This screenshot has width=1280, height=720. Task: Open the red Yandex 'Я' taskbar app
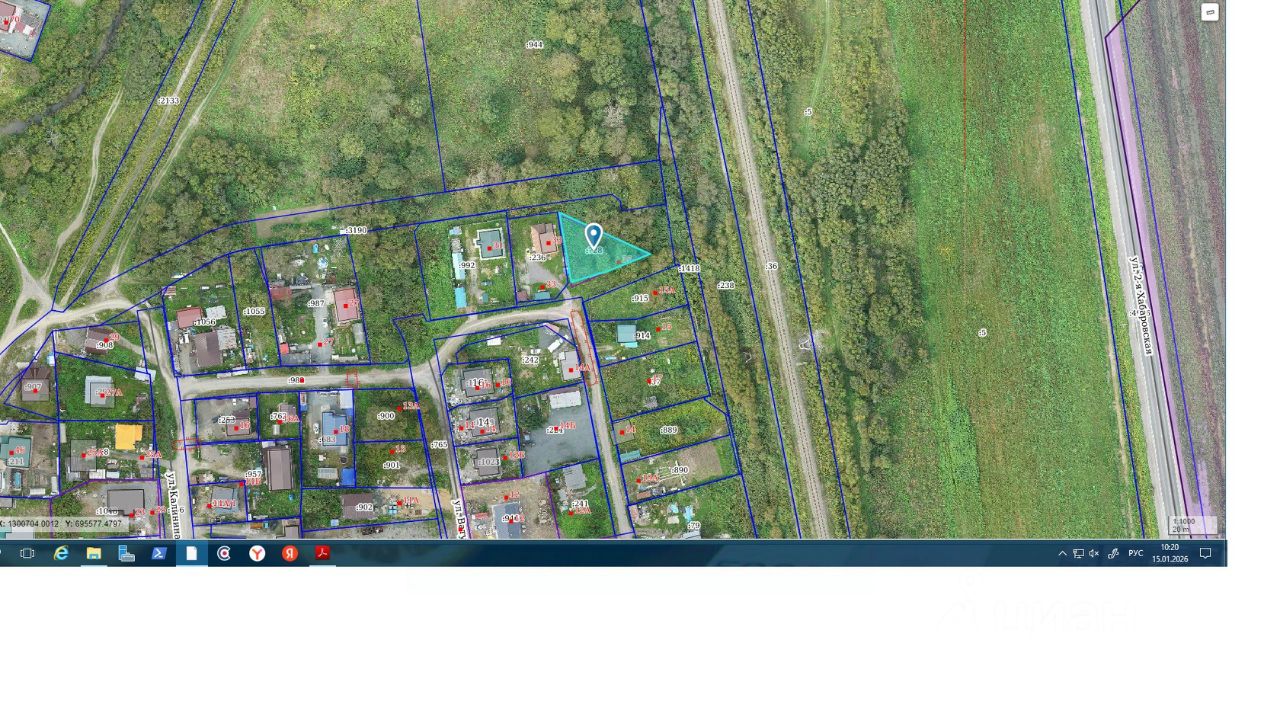(x=289, y=553)
